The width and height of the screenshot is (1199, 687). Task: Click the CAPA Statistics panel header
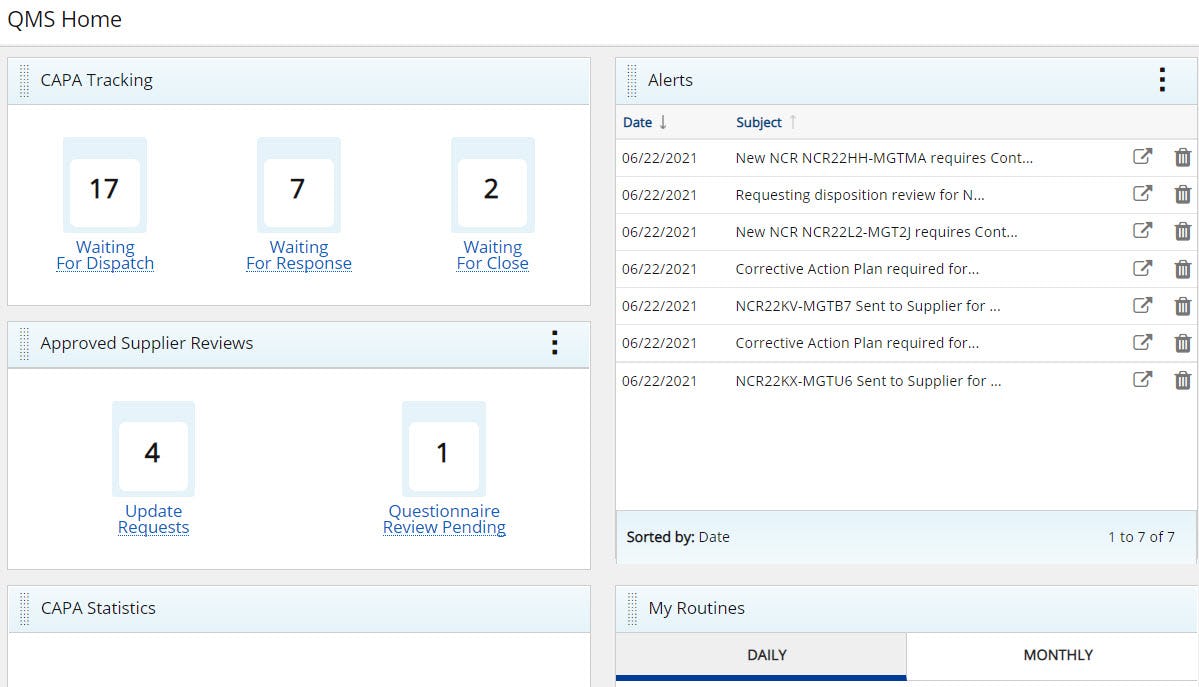click(x=97, y=608)
